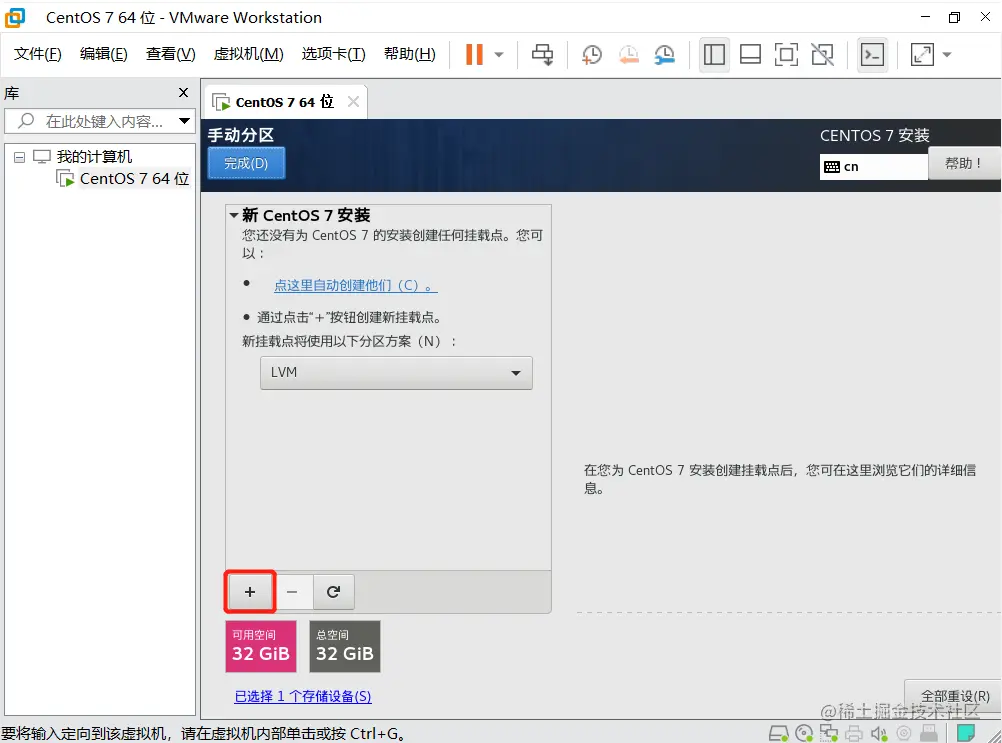
Task: Click the USB device status icon
Action: [x=929, y=733]
